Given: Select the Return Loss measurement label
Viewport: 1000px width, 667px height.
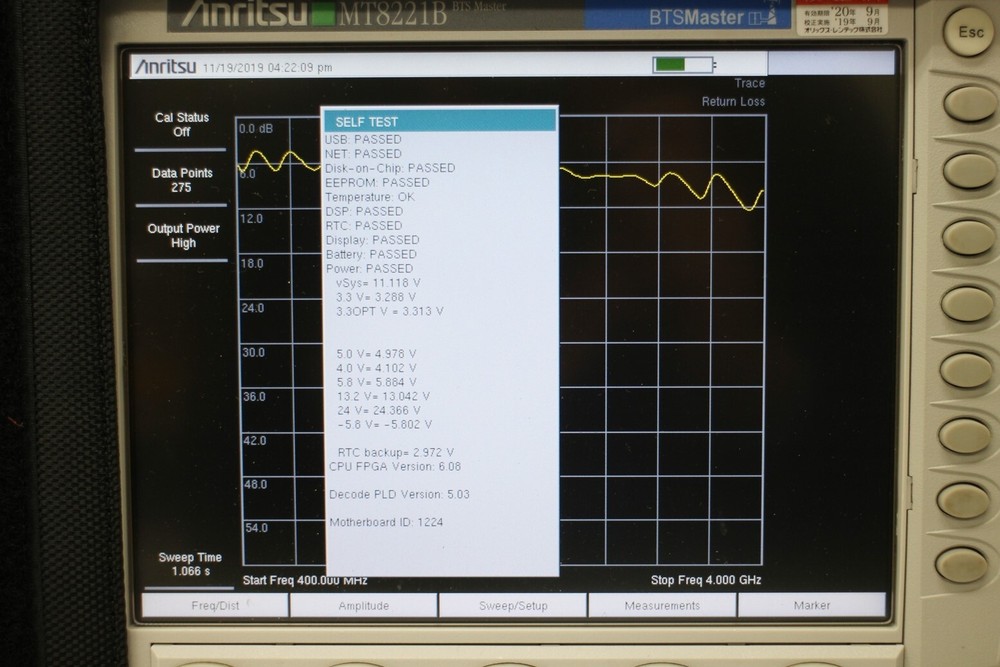Looking at the screenshot, I should click(734, 101).
